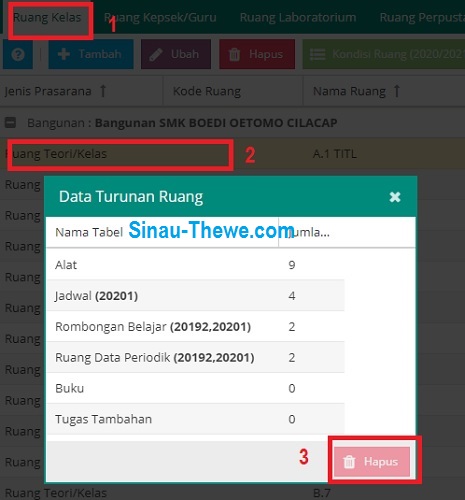Click the Tambah button
This screenshot has height=500, width=465.
91,54
